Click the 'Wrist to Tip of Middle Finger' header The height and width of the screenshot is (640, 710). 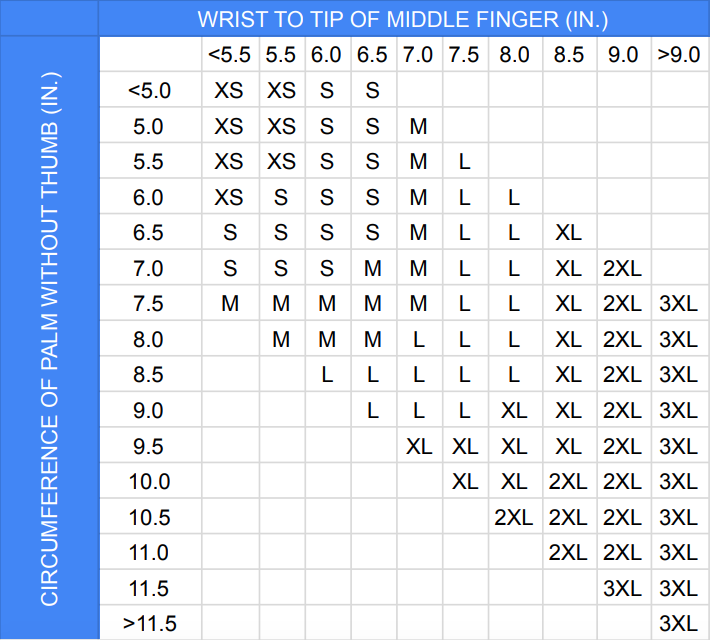pos(403,19)
